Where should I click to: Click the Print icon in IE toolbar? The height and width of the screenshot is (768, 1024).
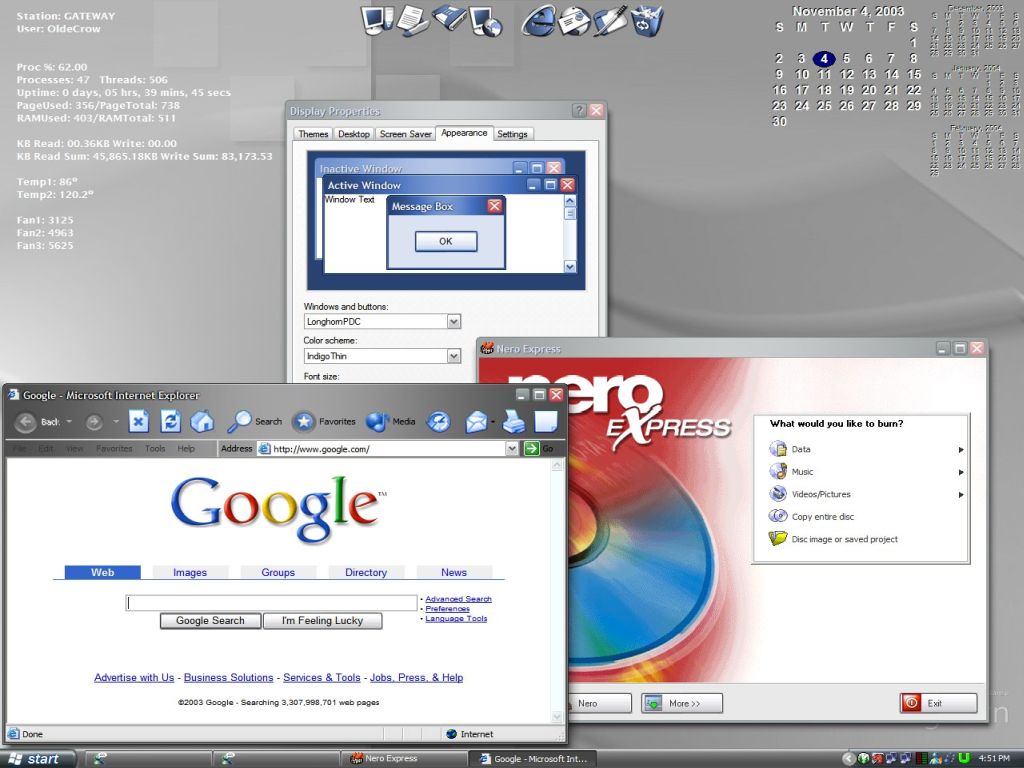514,422
